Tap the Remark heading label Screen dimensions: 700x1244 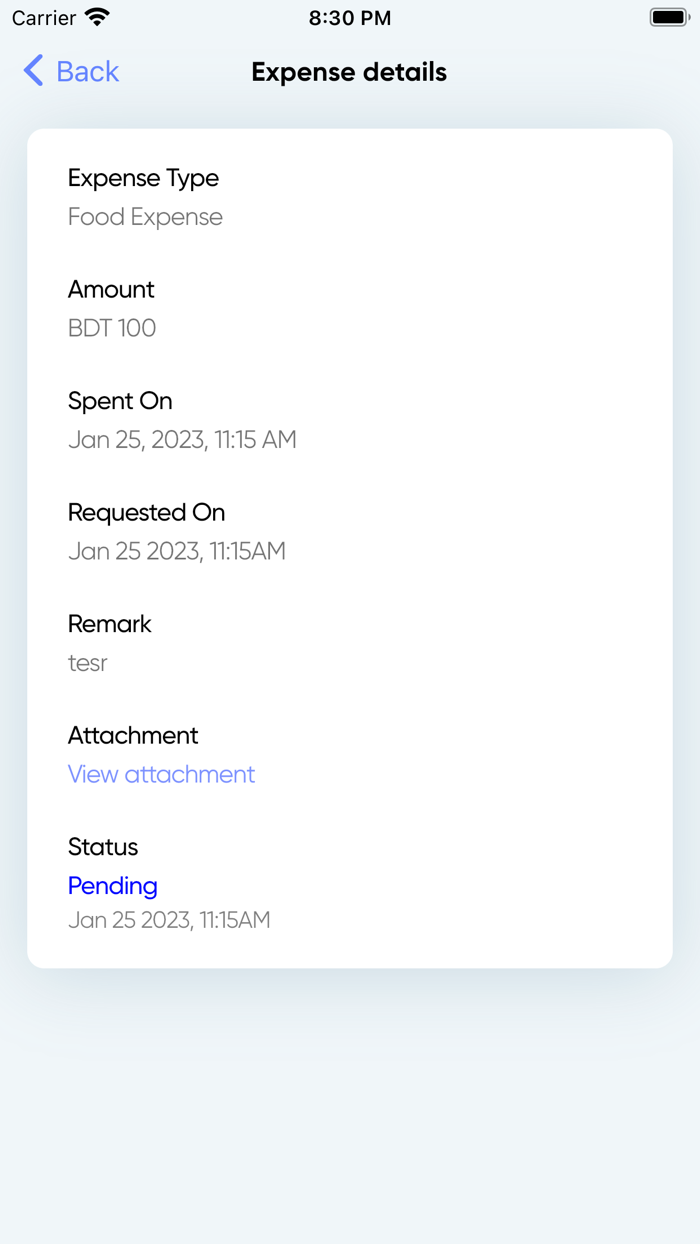point(110,624)
